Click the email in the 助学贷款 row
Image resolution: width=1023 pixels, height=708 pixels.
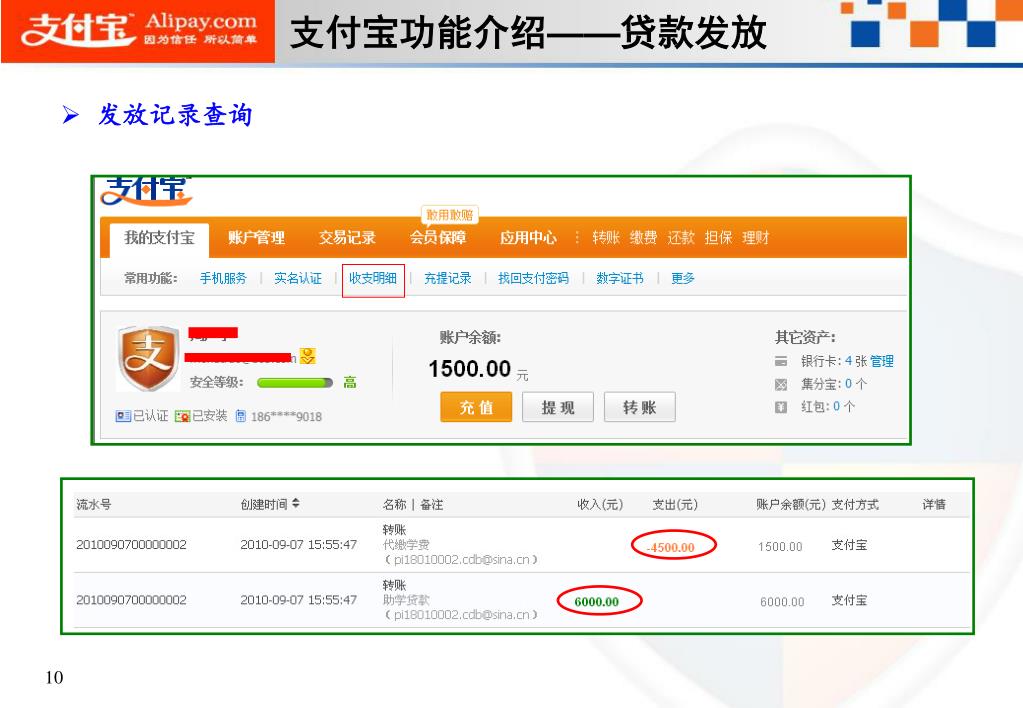(x=461, y=615)
